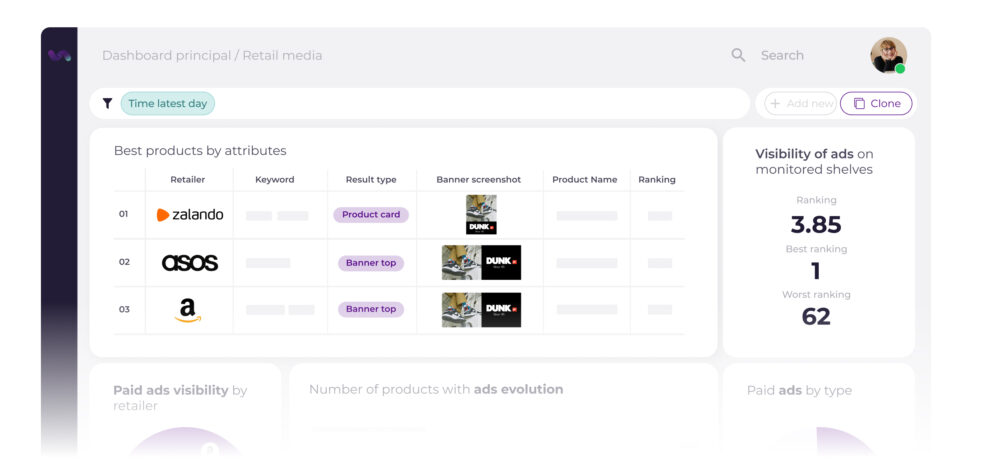Open the ASOS banner screenshot thumbnail
This screenshot has width=1000, height=470.
[x=481, y=263]
